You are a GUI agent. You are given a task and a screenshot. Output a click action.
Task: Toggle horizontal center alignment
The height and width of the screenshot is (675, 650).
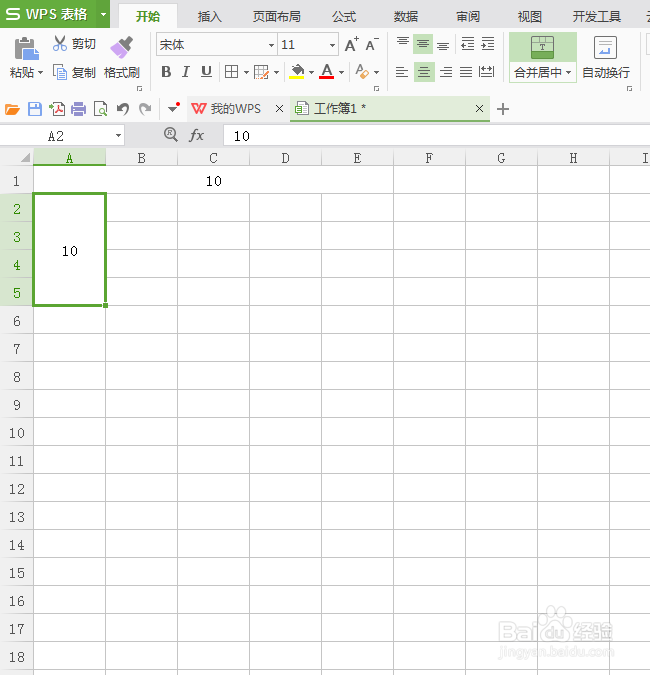point(424,72)
